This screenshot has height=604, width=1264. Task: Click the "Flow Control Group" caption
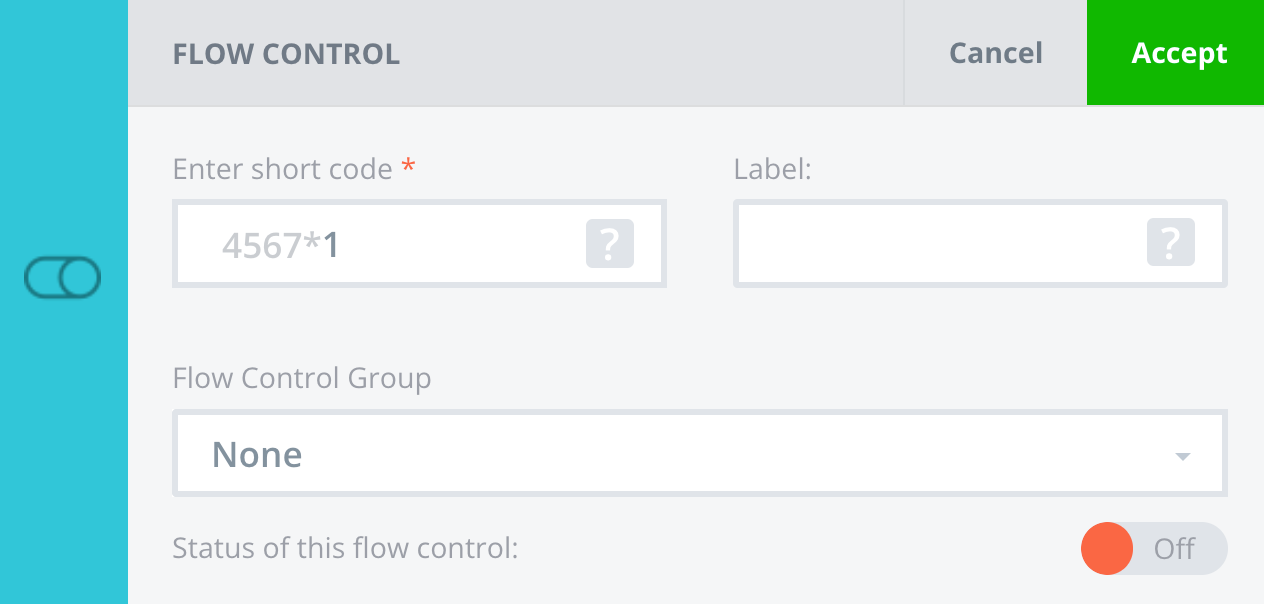point(301,378)
